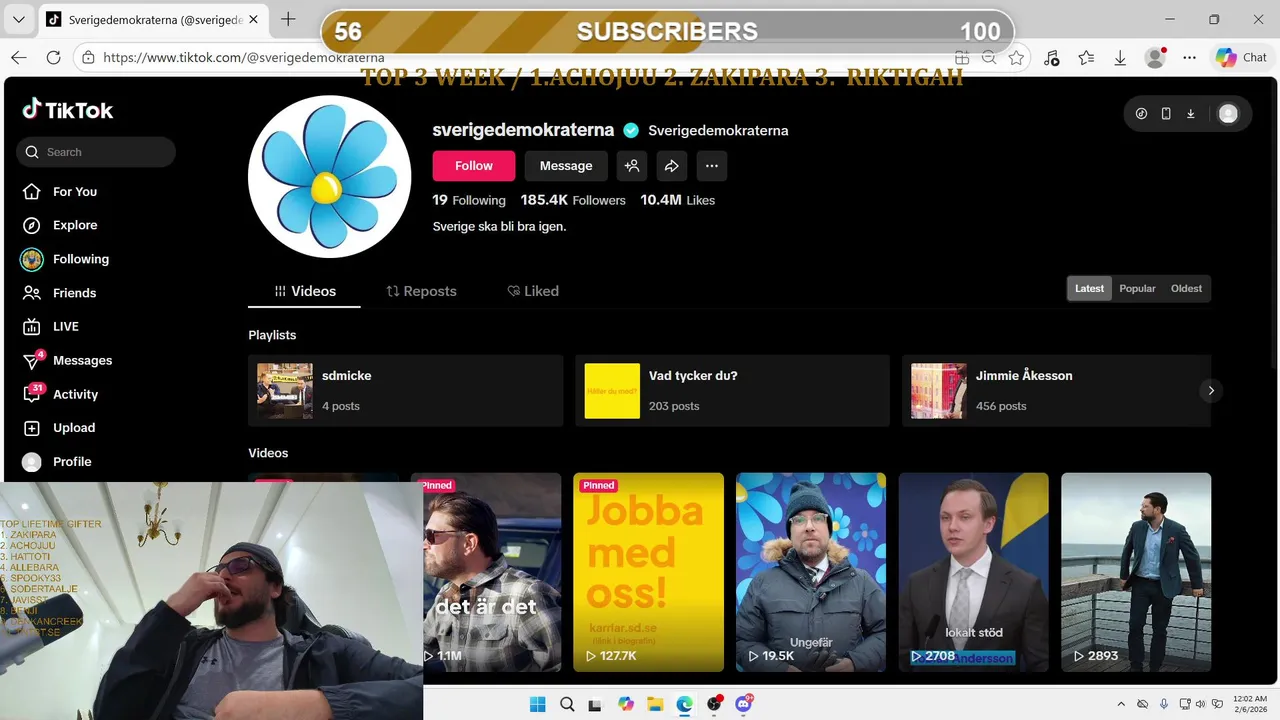Open the Explore page
This screenshot has width=1280, height=720.
pyautogui.click(x=61, y=225)
